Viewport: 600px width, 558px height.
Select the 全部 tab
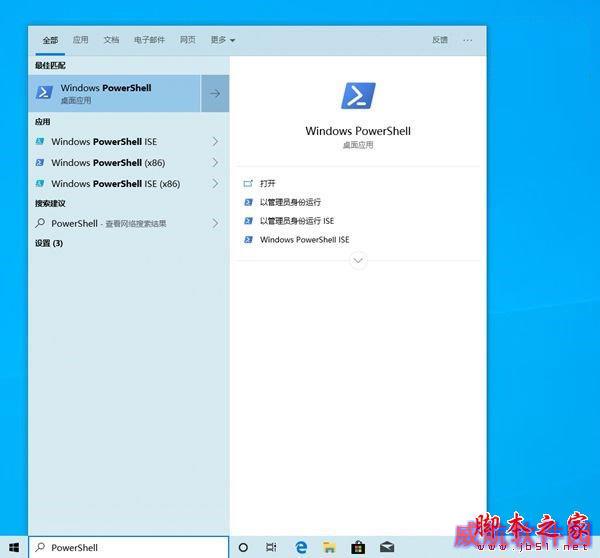coord(50,40)
